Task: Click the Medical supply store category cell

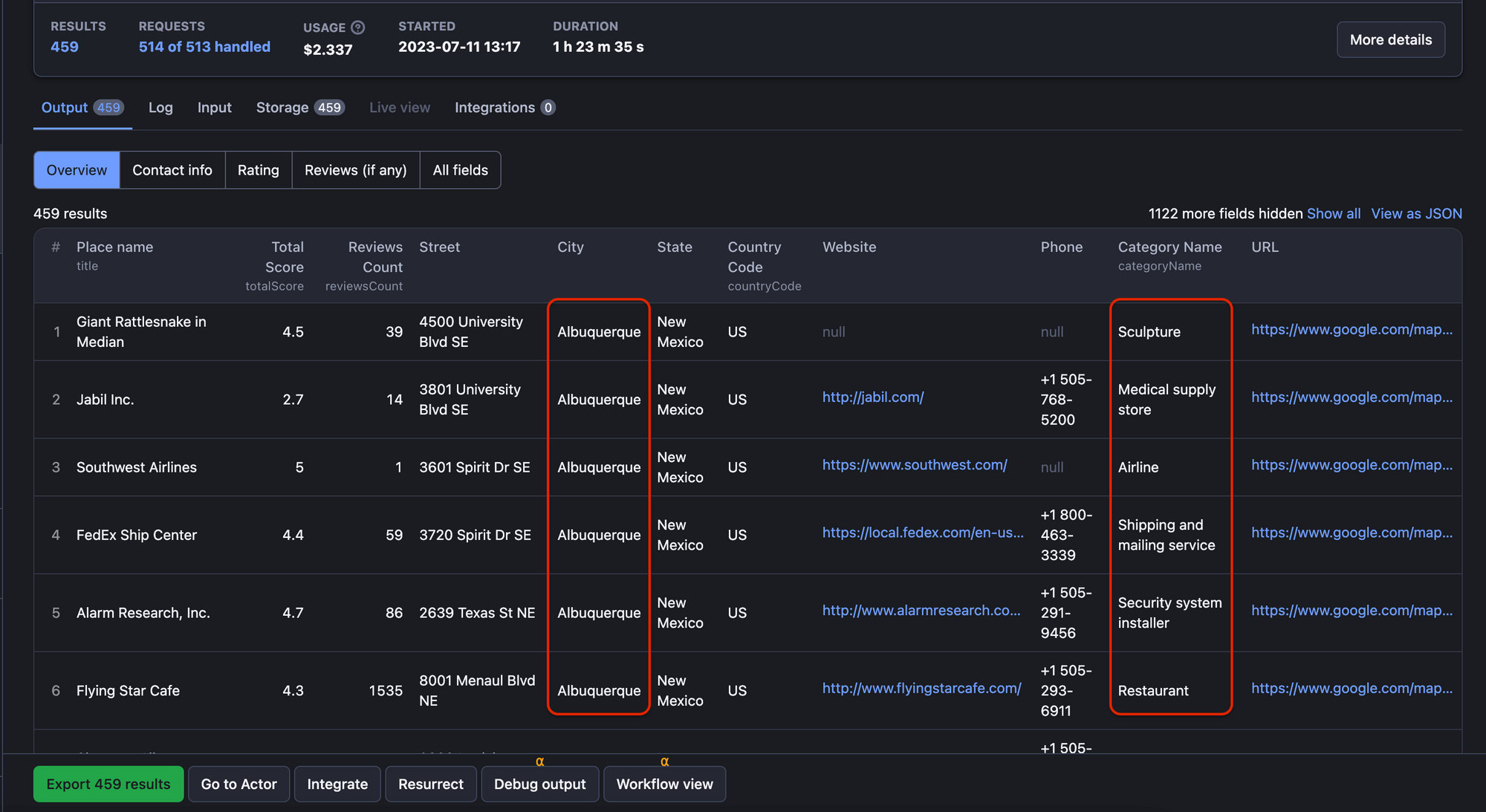Action: pos(1167,400)
